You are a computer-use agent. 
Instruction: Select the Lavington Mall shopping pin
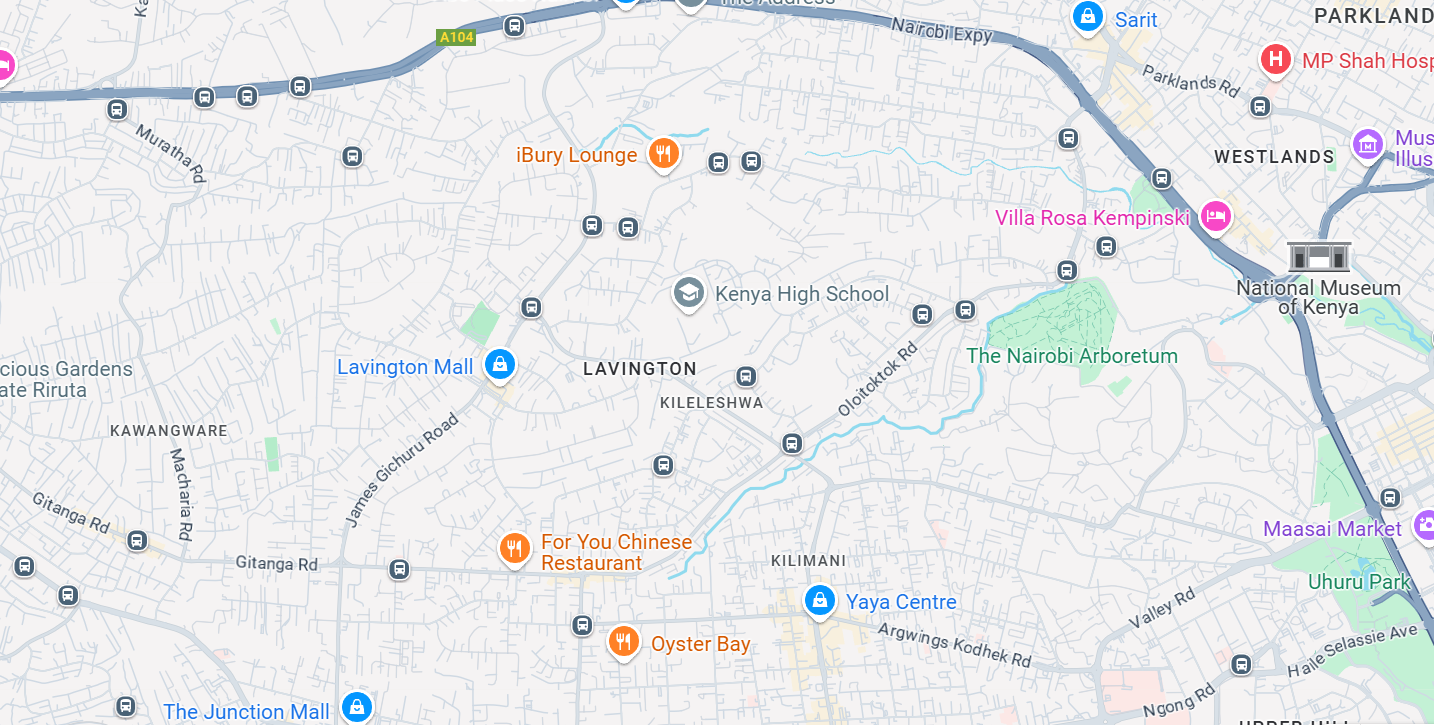500,364
